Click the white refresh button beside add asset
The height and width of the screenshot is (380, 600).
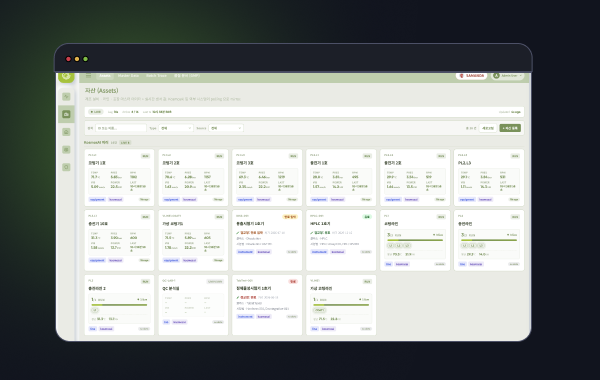point(488,128)
